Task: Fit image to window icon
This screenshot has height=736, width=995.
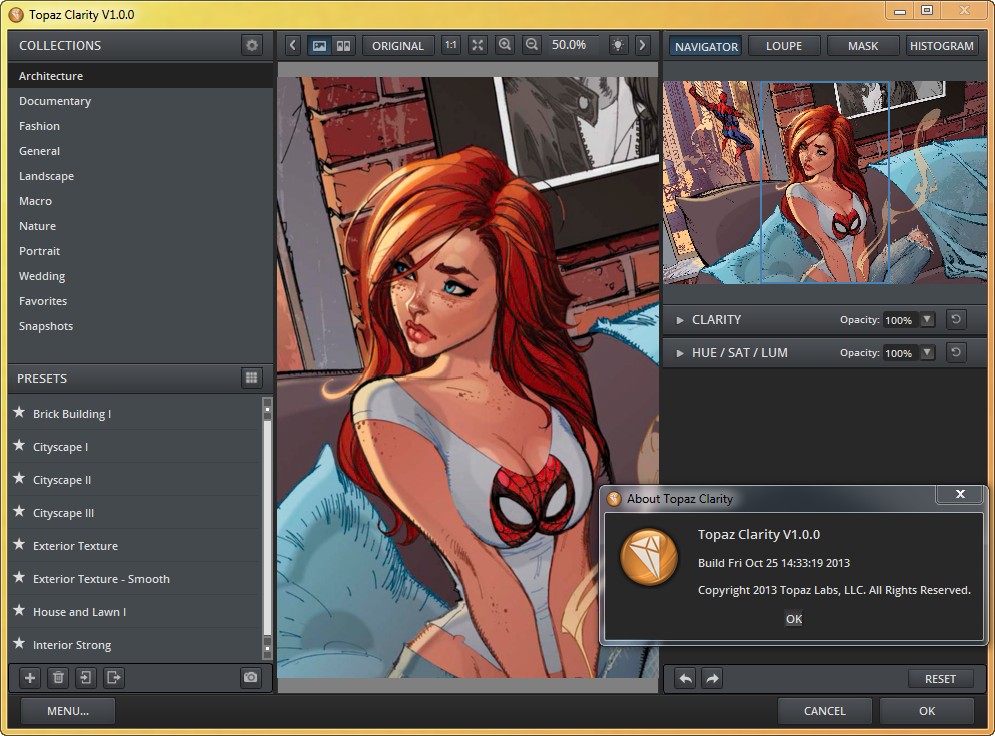Action: coord(477,45)
